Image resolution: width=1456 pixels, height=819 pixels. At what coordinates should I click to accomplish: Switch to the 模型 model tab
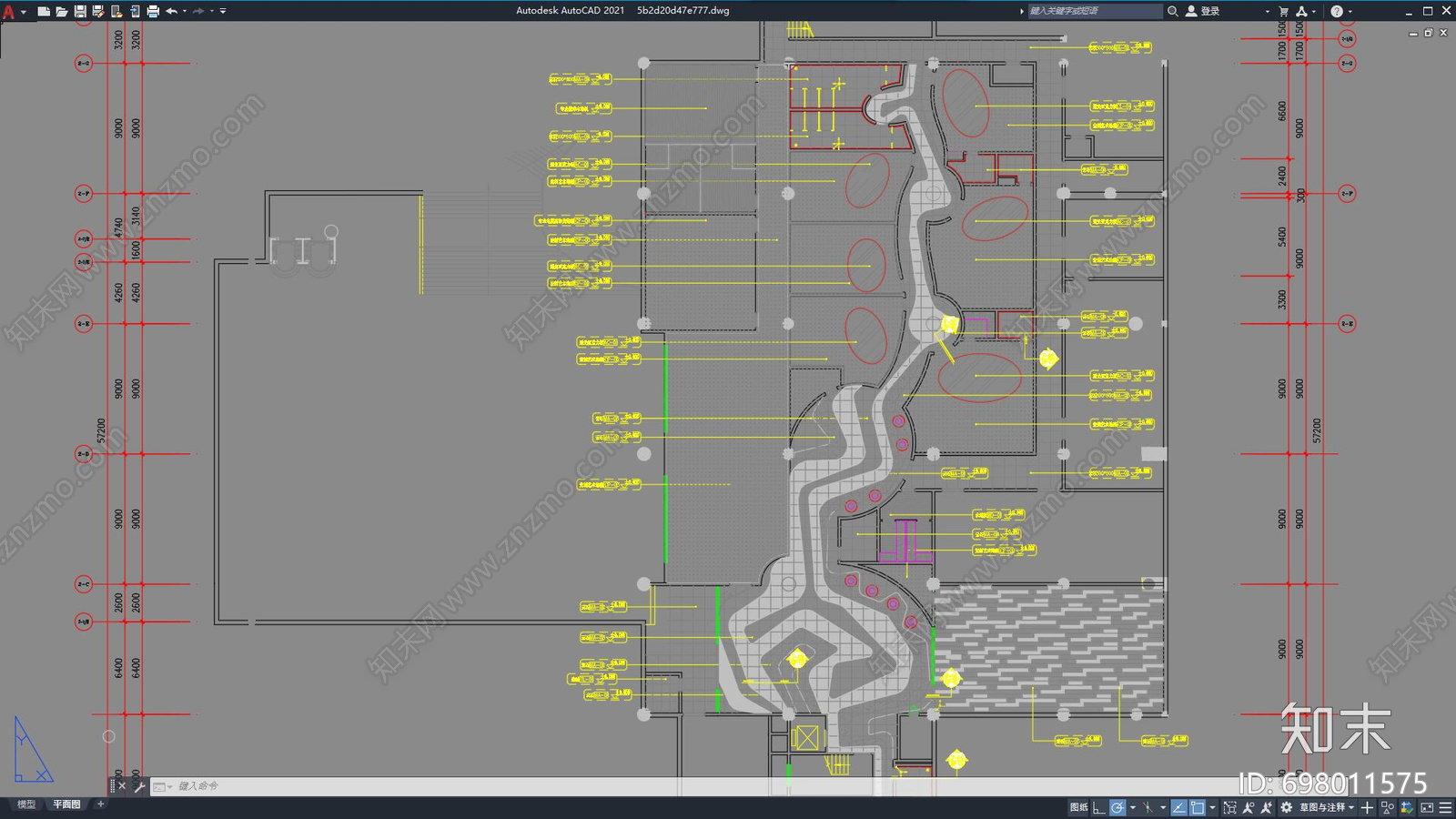(26, 804)
